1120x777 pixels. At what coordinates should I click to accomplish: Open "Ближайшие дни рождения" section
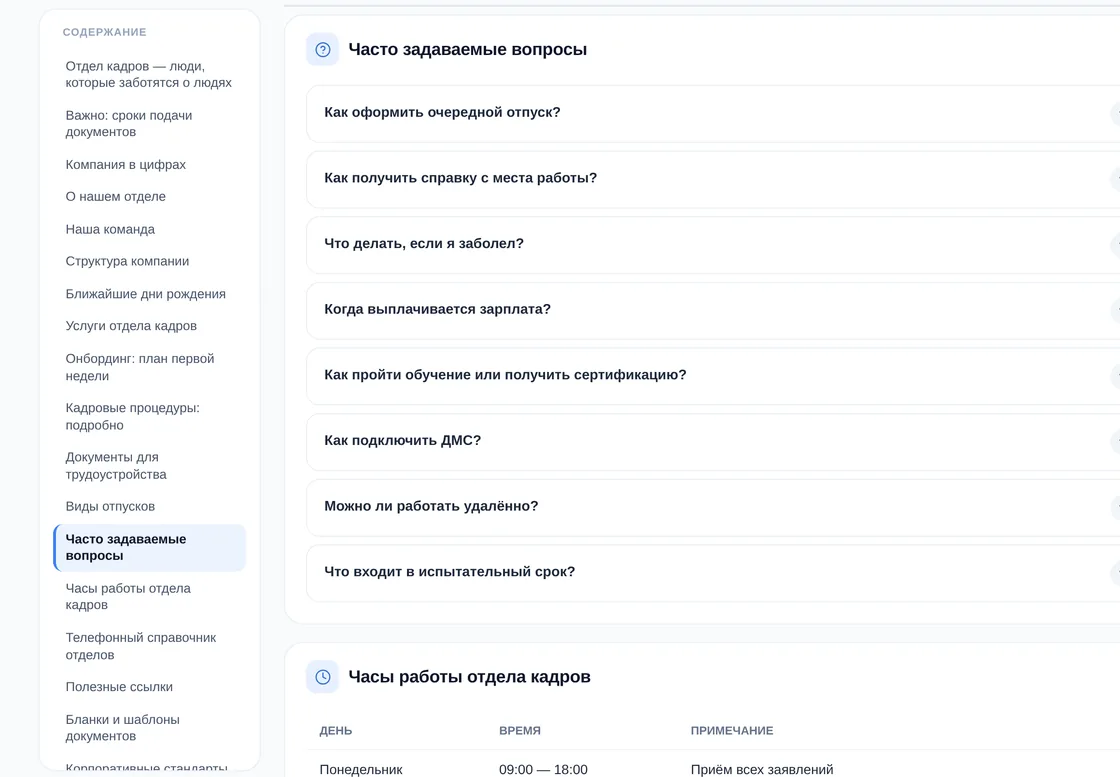point(149,294)
